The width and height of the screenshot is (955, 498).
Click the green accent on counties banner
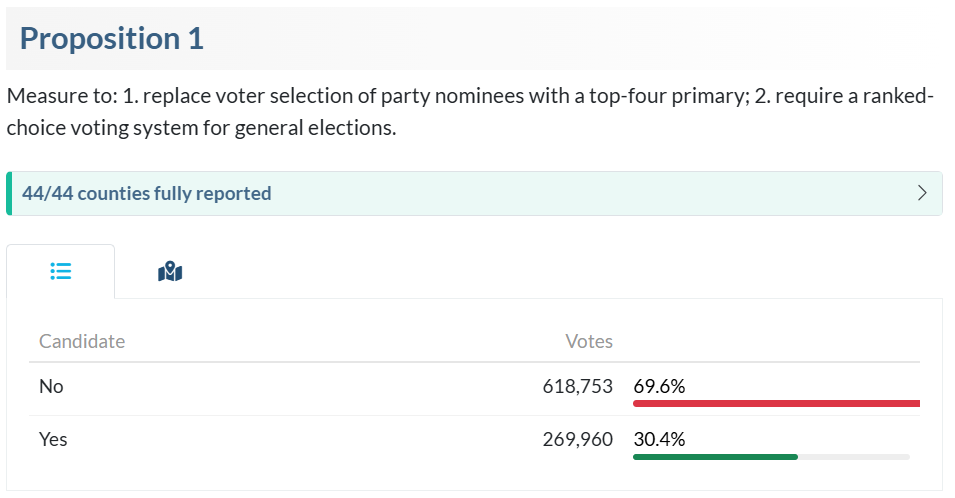(9, 194)
